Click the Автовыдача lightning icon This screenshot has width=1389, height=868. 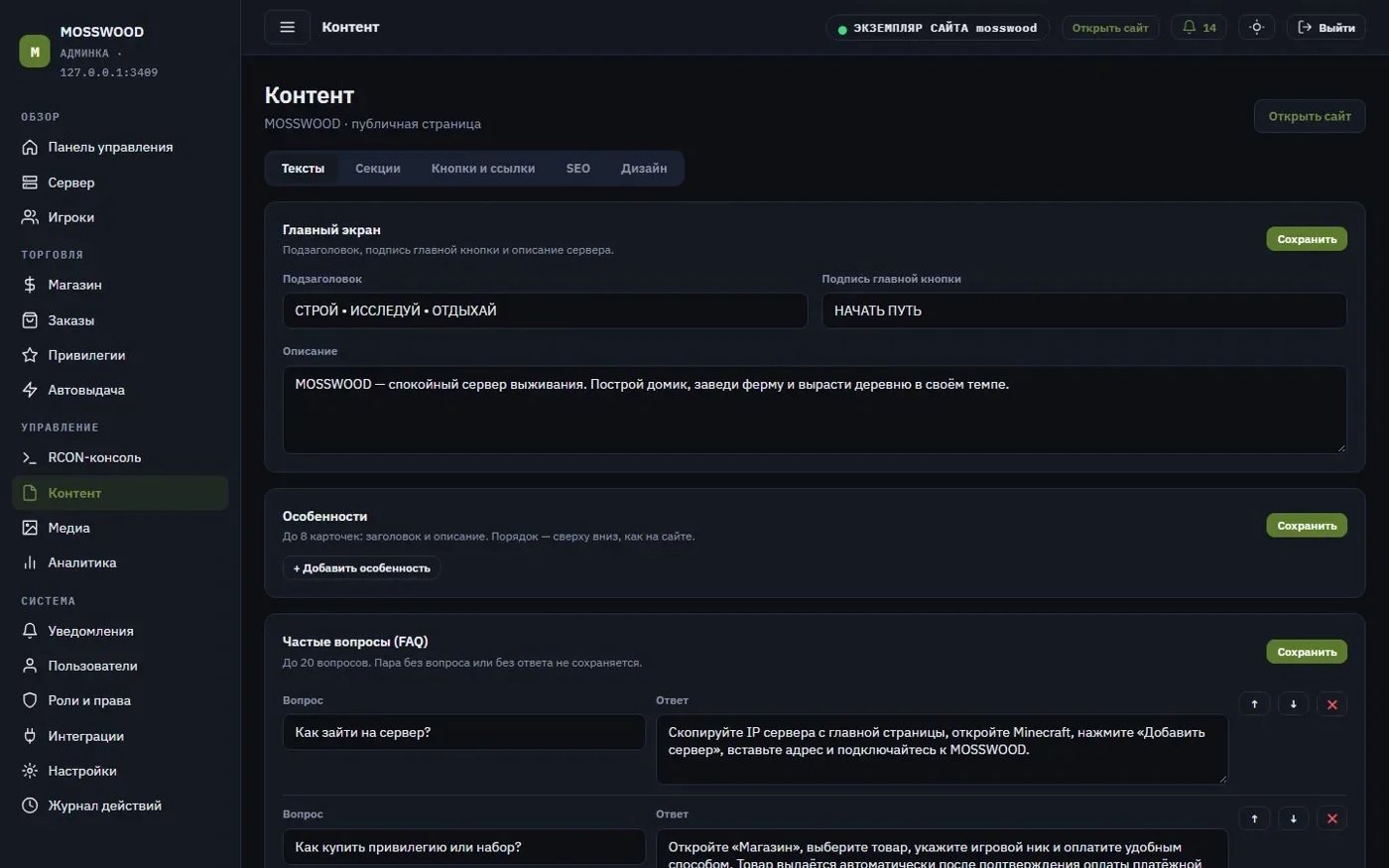coord(30,390)
